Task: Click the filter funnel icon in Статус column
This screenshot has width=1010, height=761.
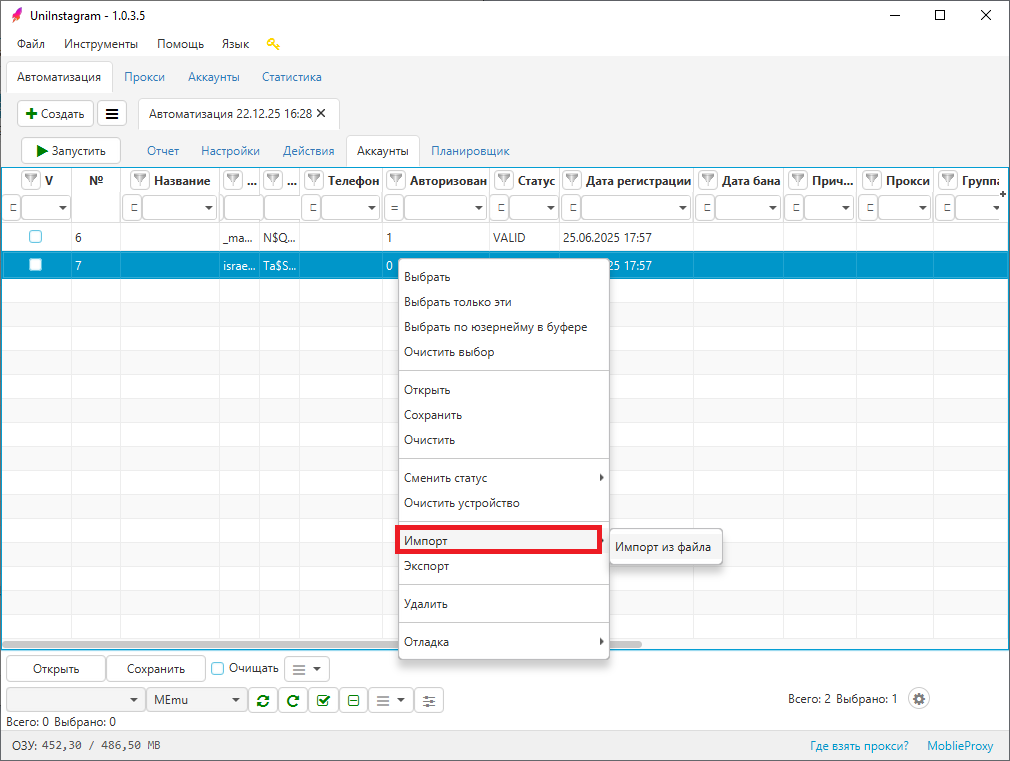Action: (x=502, y=181)
